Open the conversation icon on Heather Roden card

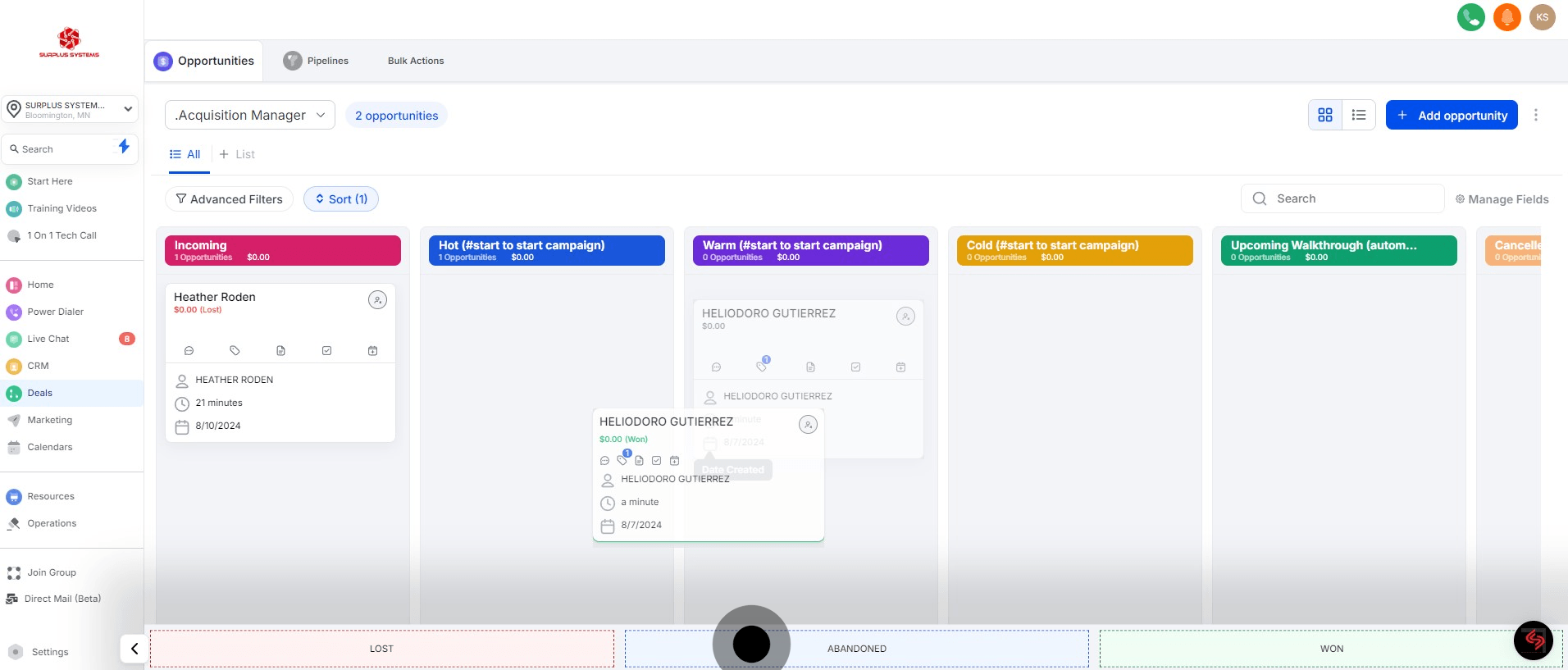(189, 351)
